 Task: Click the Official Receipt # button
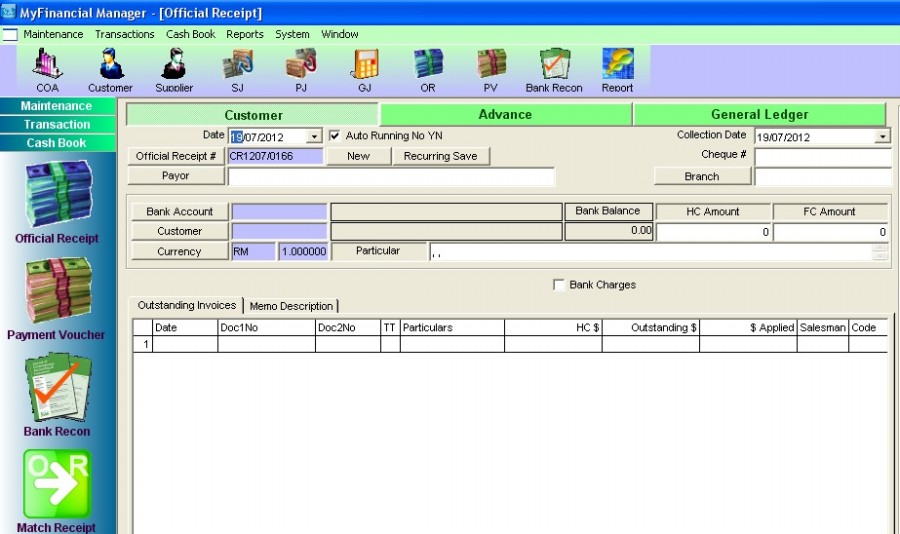176,156
